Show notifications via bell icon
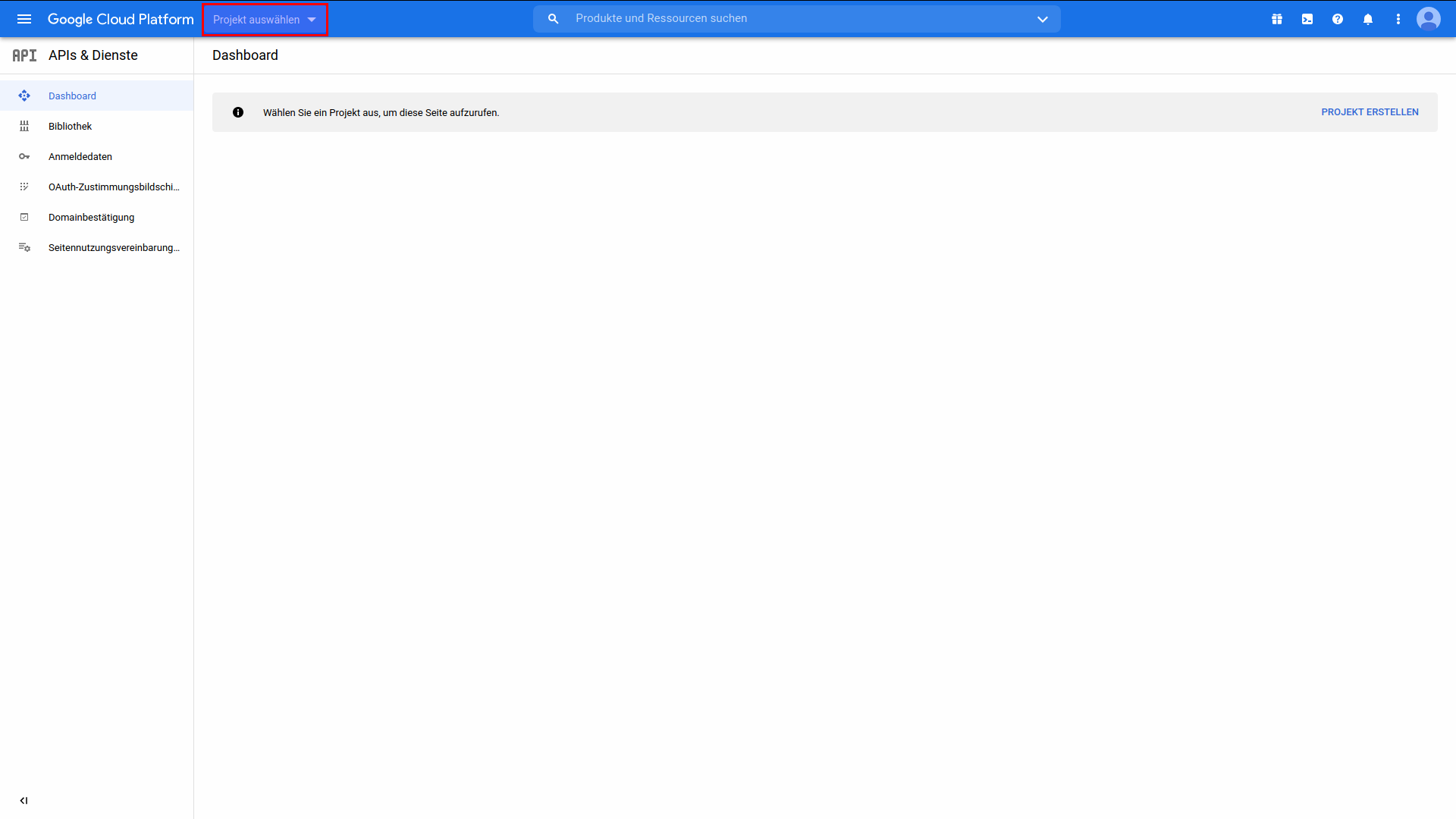The width and height of the screenshot is (1456, 819). (x=1368, y=19)
